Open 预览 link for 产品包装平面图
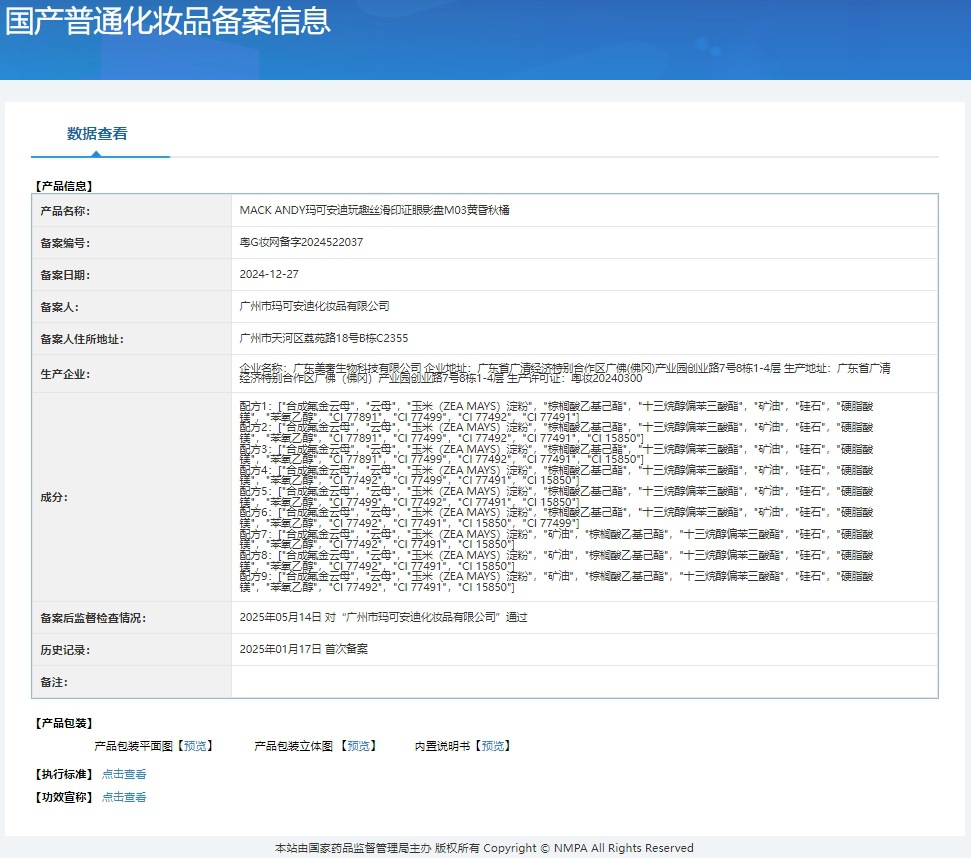The height and width of the screenshot is (858, 971). pos(196,746)
